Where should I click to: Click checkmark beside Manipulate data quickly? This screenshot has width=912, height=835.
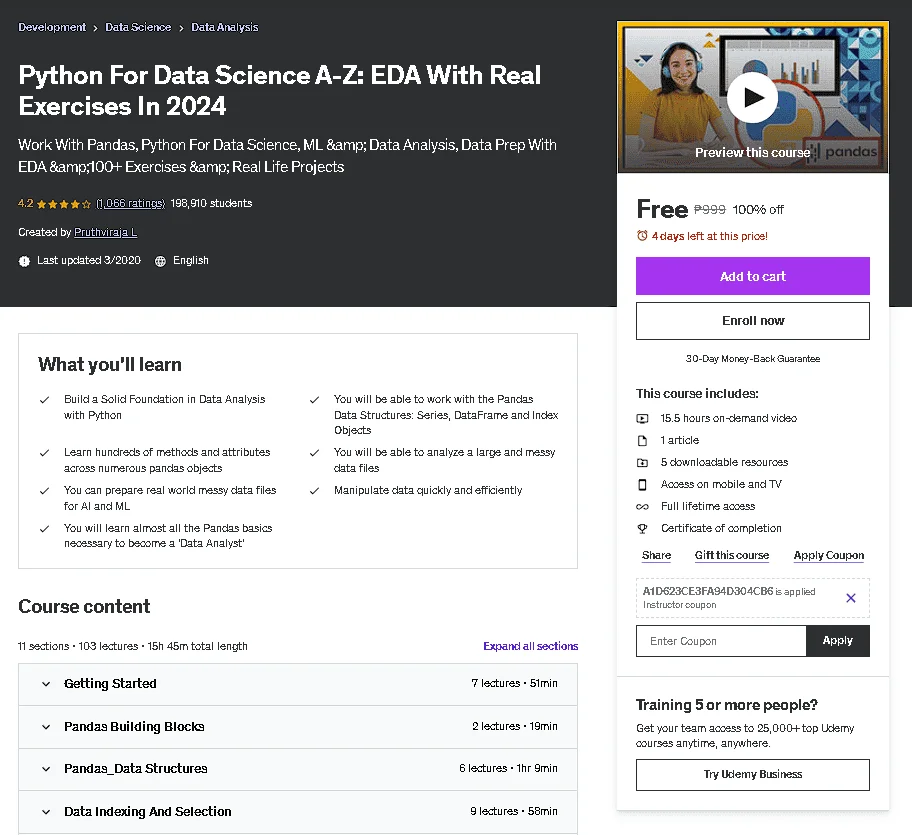point(314,491)
